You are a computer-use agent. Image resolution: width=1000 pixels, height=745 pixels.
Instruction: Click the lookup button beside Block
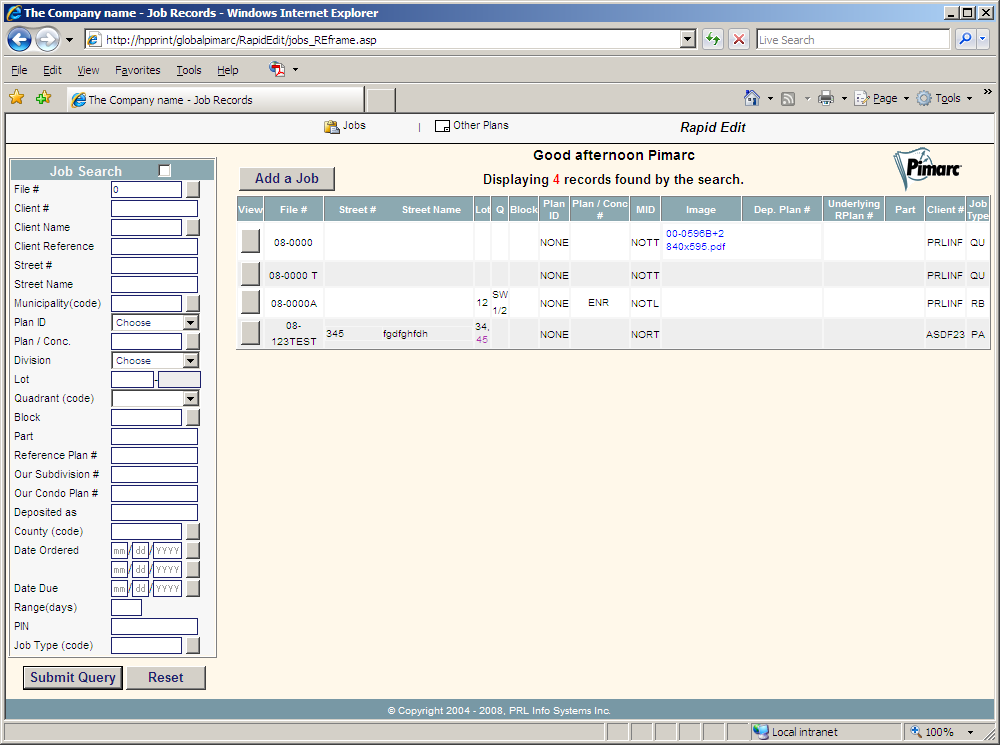[x=193, y=418]
